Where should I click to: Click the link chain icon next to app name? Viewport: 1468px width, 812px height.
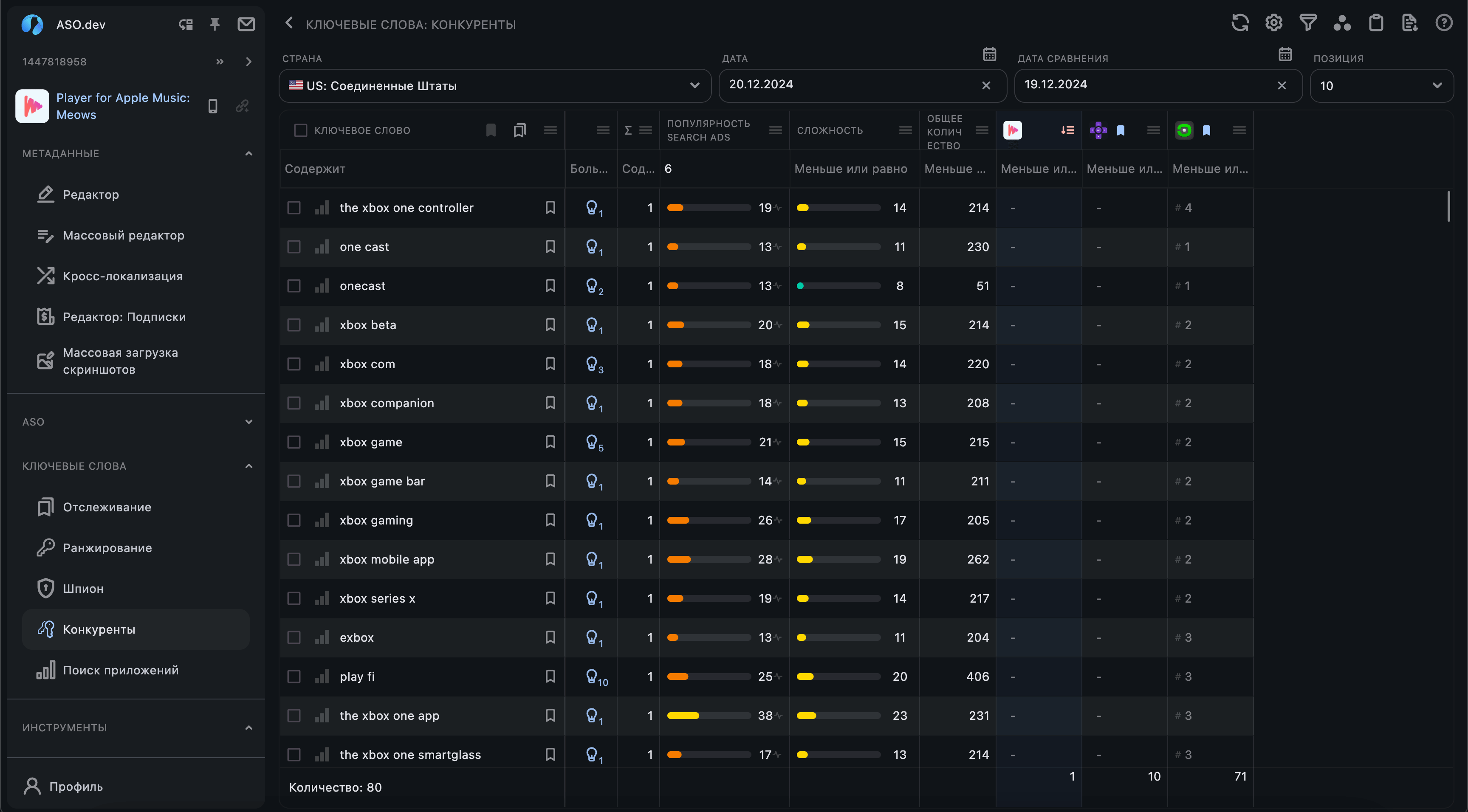click(242, 106)
